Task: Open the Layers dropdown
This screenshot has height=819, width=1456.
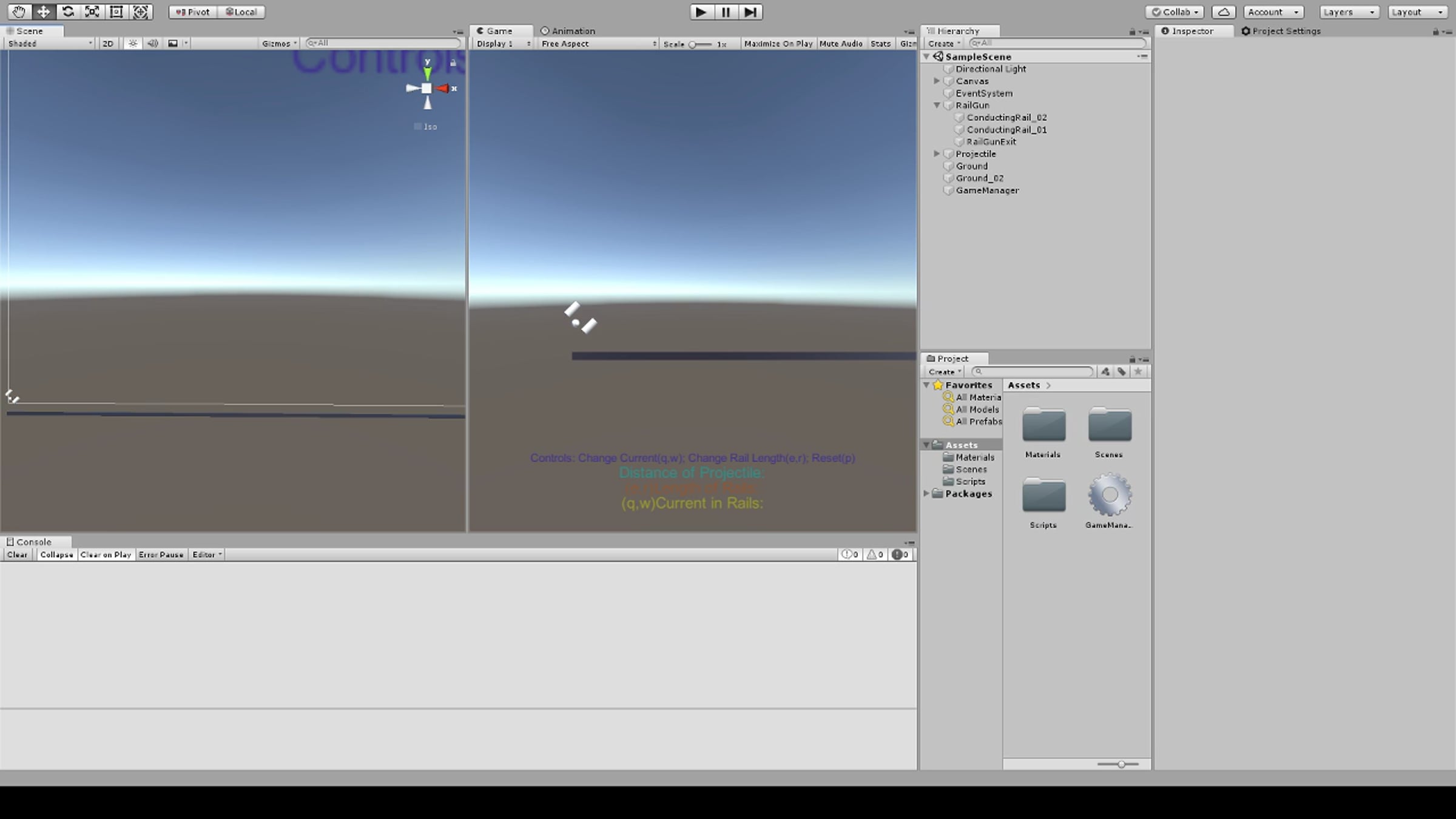Action: (1349, 12)
